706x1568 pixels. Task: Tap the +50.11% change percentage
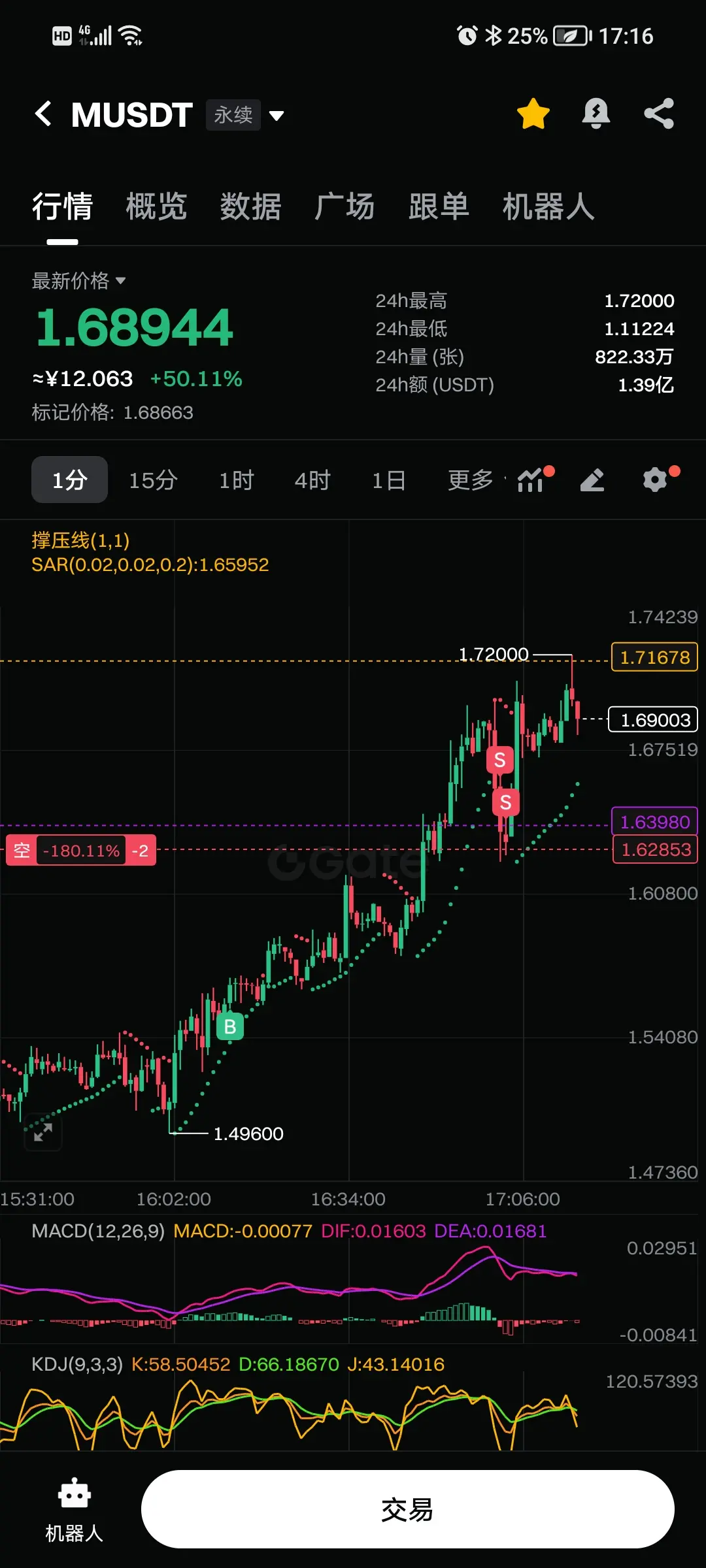coord(196,378)
